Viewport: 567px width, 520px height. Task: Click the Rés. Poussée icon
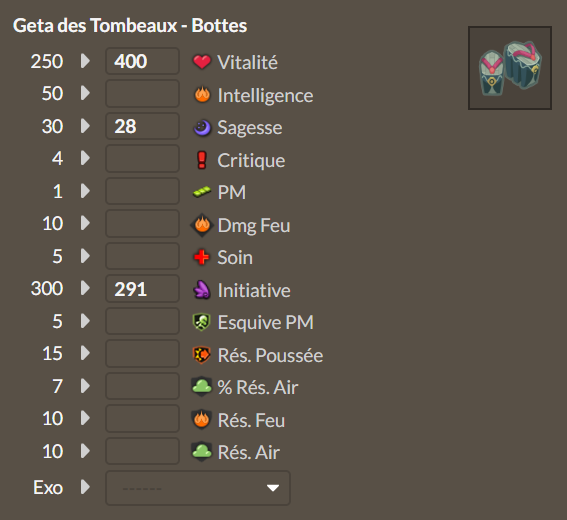coord(202,354)
